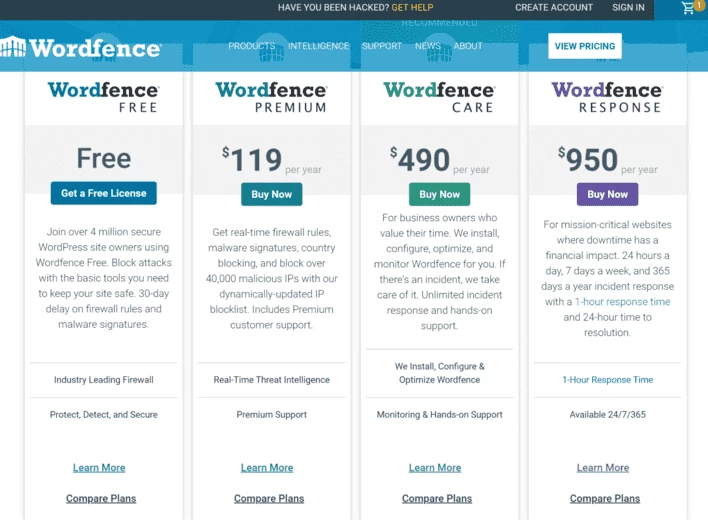Click 'Monitoring & Hands-on Support' text

tap(439, 415)
